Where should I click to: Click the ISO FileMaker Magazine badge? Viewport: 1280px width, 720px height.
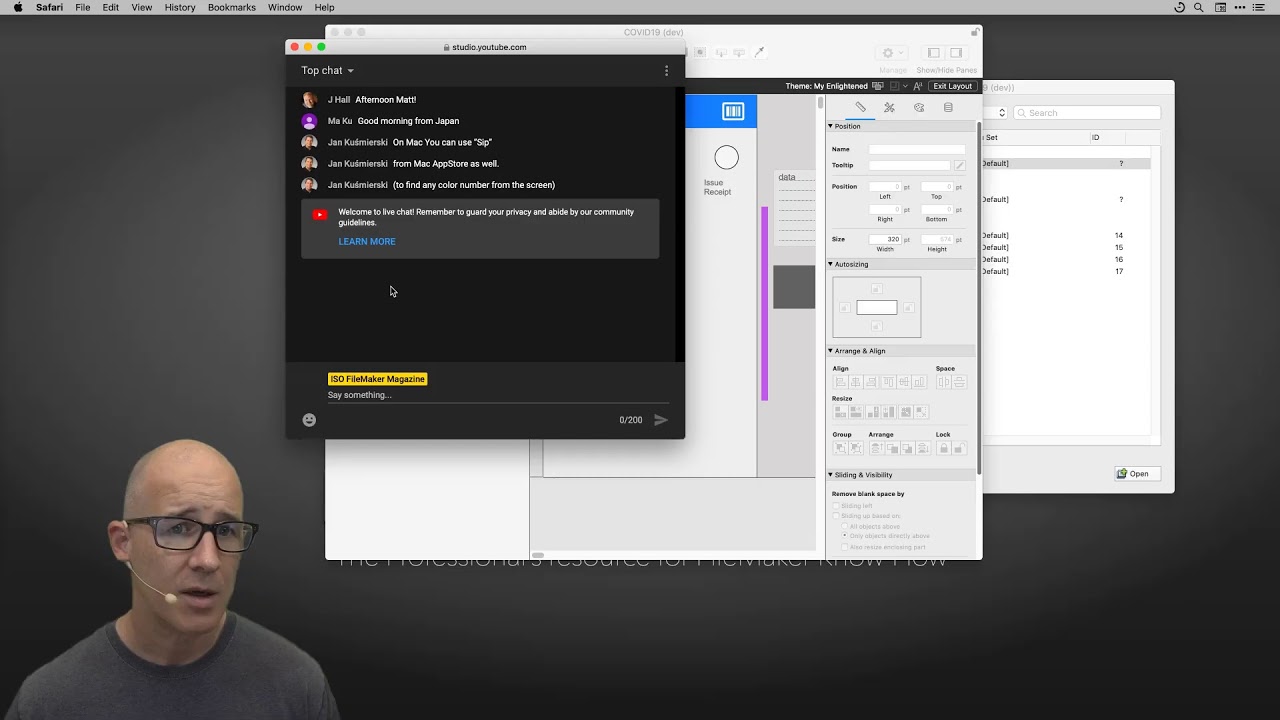[x=378, y=379]
